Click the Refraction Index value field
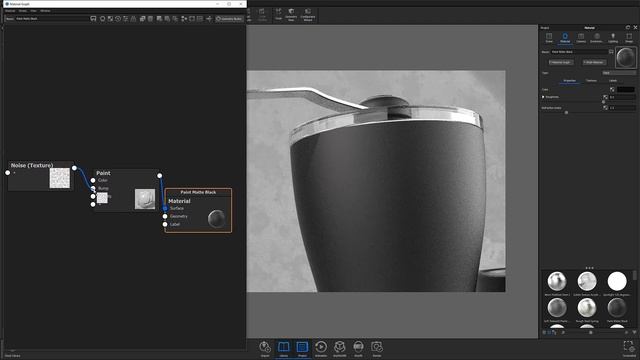Image resolution: width=640 pixels, height=360 pixels. pyautogui.click(x=622, y=108)
